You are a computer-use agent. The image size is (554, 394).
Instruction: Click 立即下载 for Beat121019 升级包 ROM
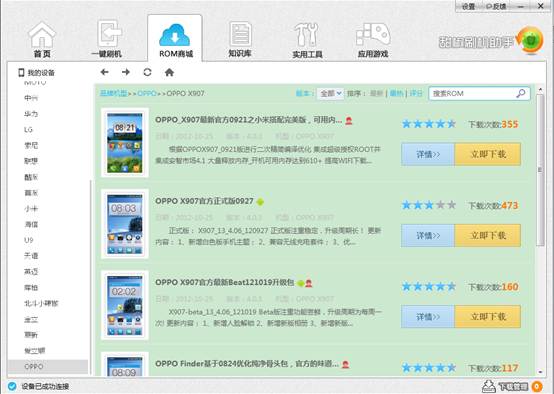coord(488,317)
